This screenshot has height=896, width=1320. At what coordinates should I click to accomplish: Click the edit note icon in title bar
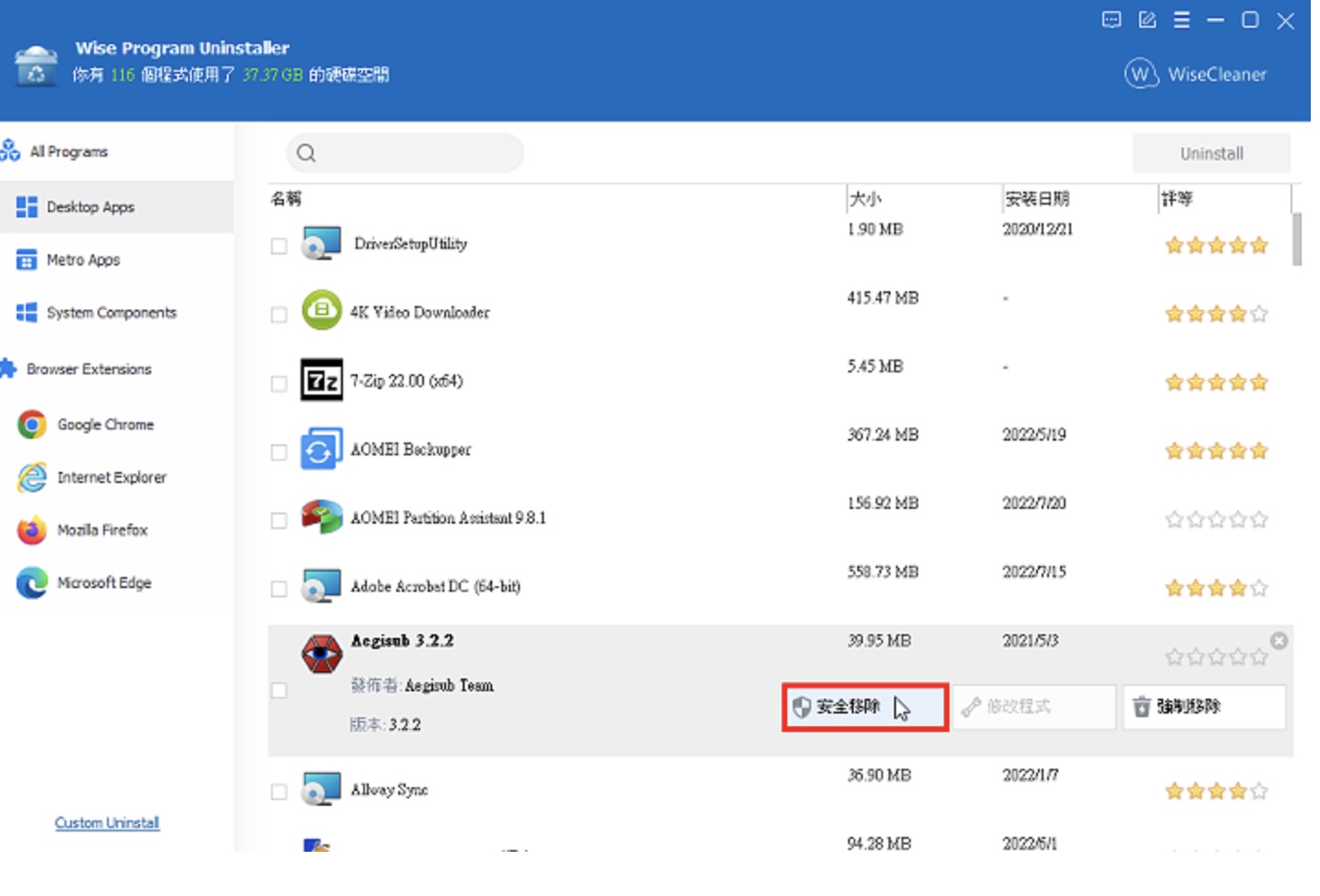[x=1147, y=19]
